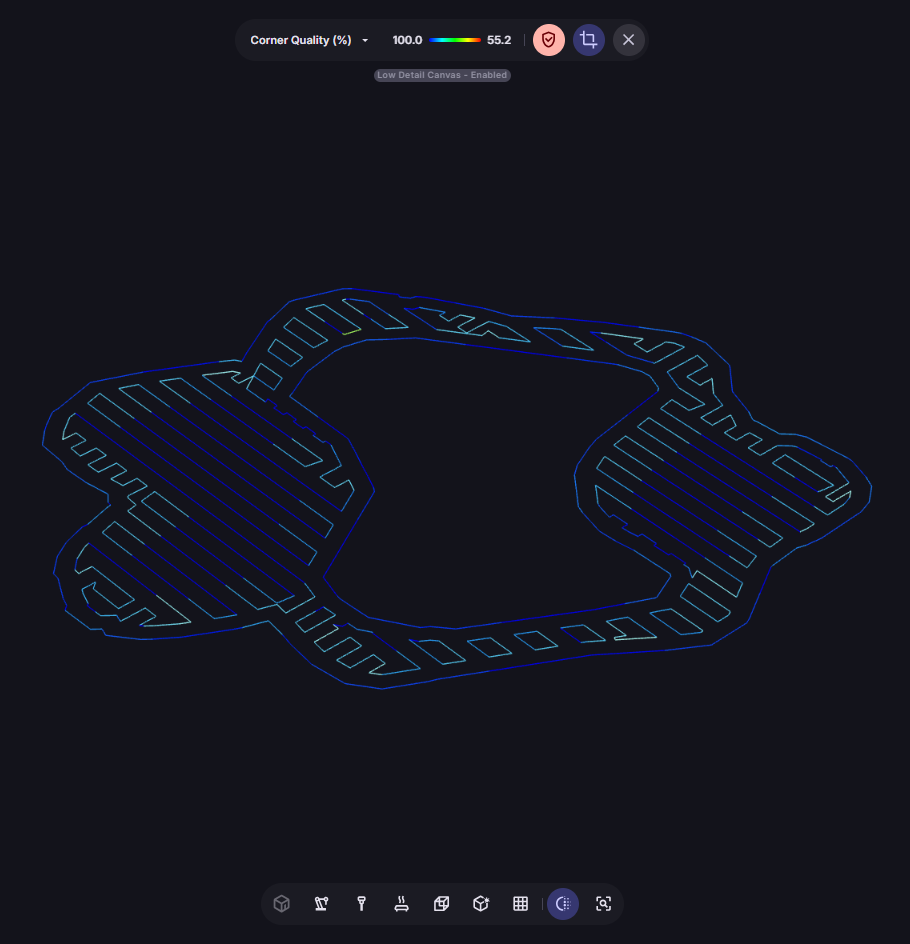Screen dimensions: 910x944
Task: Click the Low Detail Canvas - Enabled badge
Action: pyautogui.click(x=442, y=75)
